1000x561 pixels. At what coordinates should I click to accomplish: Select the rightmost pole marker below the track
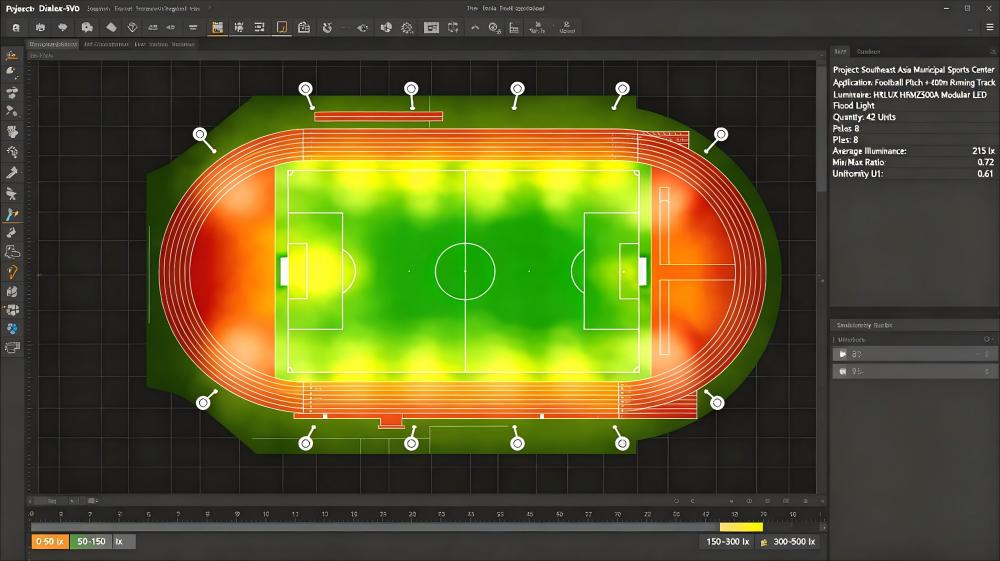(622, 442)
